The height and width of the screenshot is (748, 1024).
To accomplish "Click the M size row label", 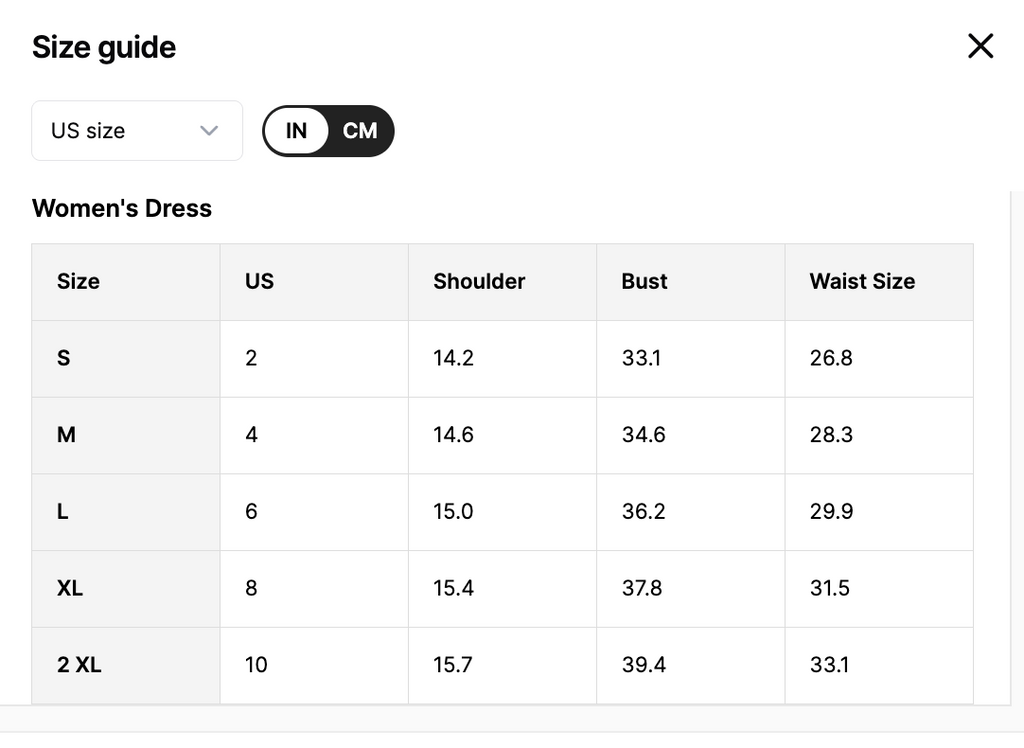I will coord(66,435).
